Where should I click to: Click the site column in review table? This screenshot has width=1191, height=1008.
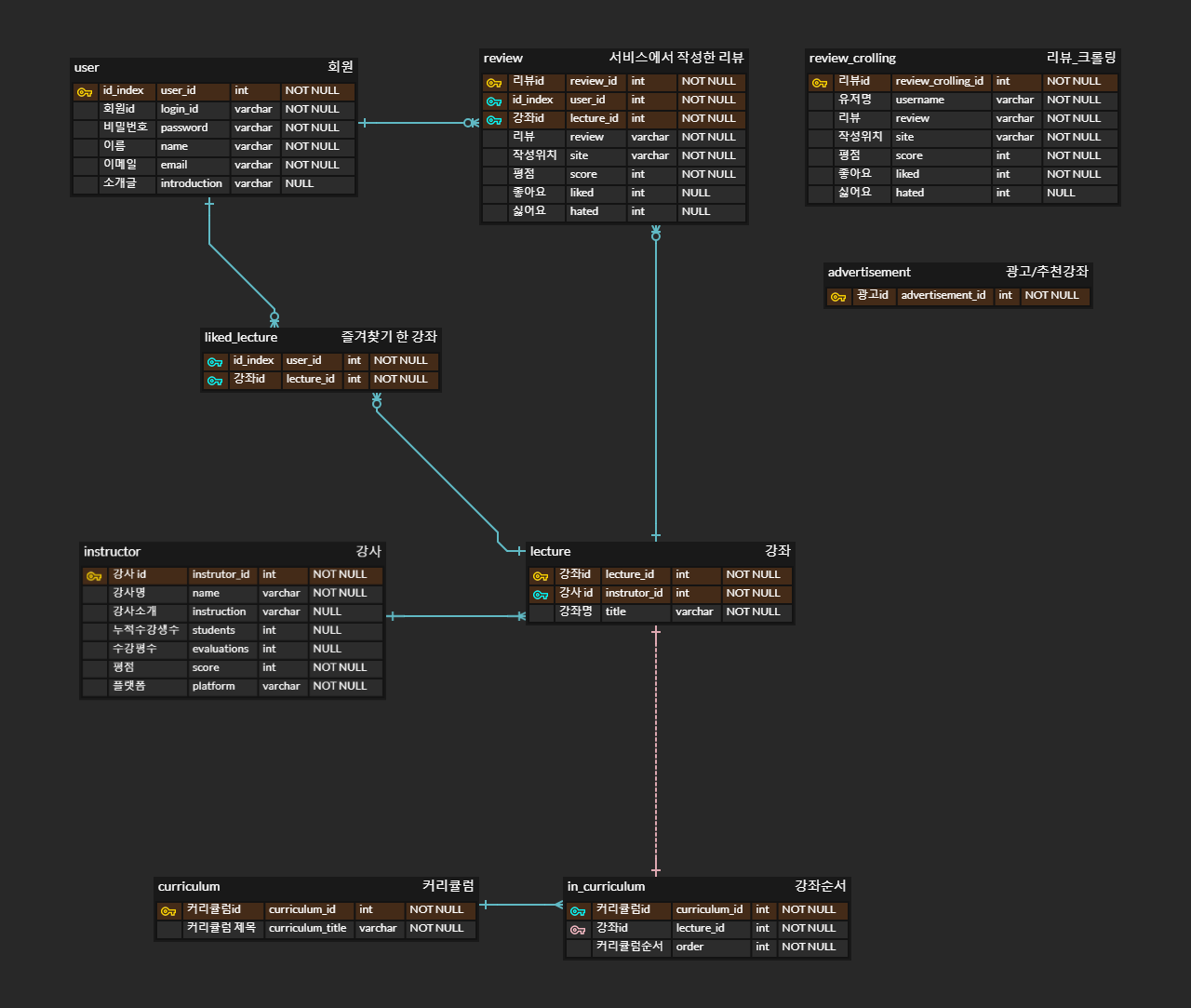579,156
